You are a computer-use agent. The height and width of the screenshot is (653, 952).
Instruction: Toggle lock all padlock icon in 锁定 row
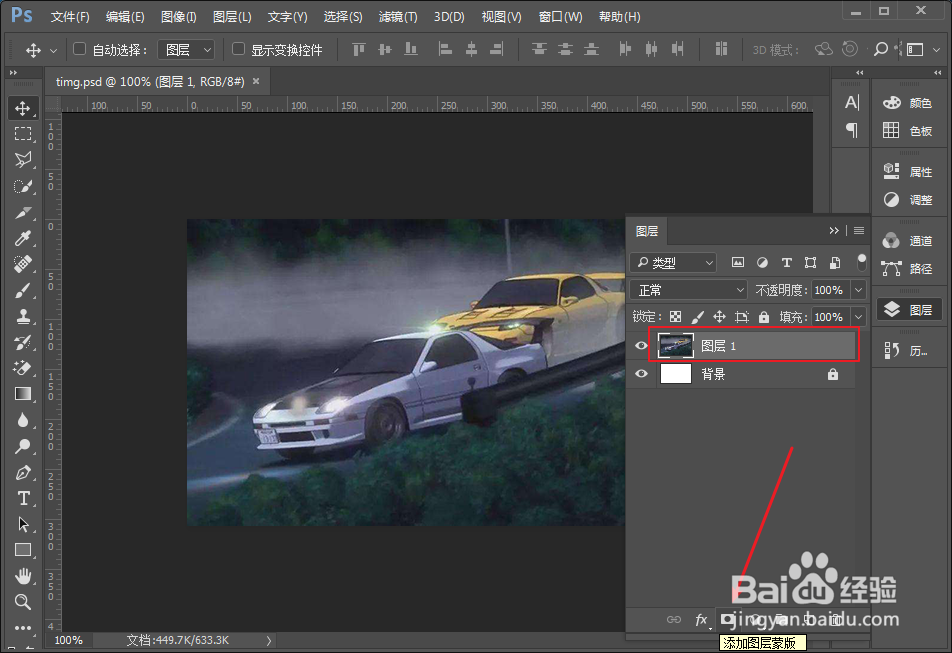(764, 317)
